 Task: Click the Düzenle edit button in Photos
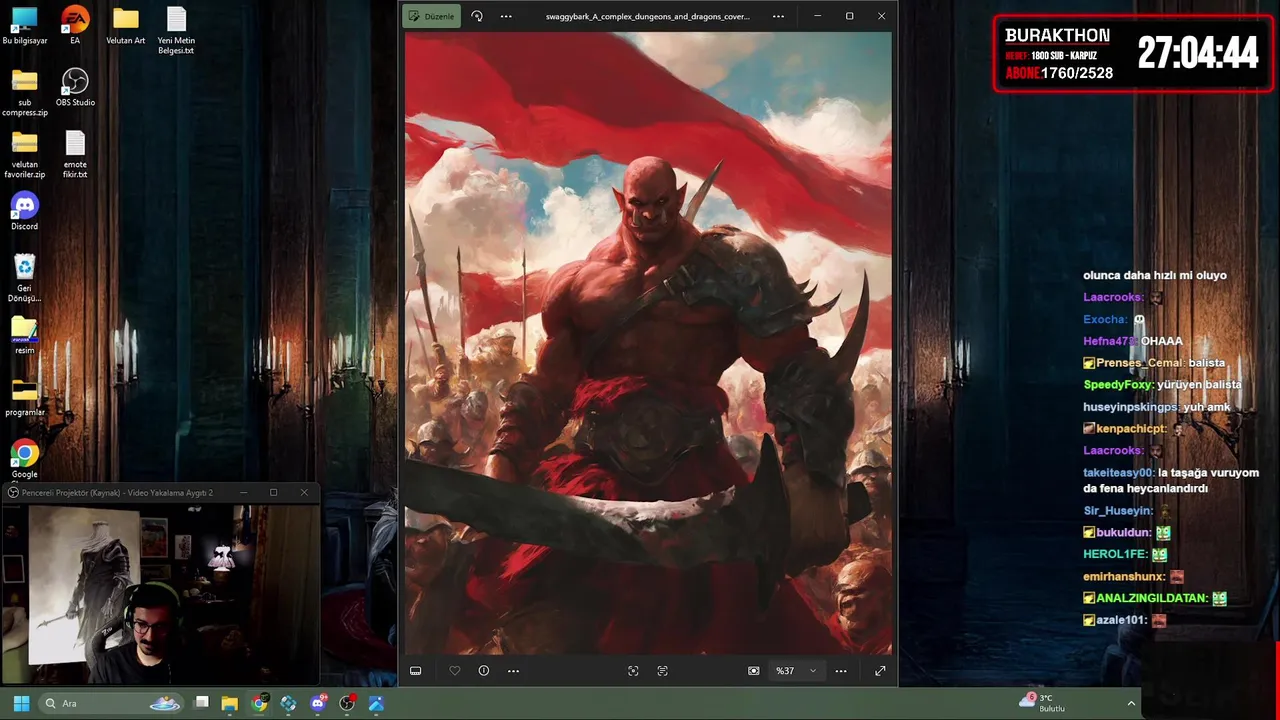(x=432, y=16)
